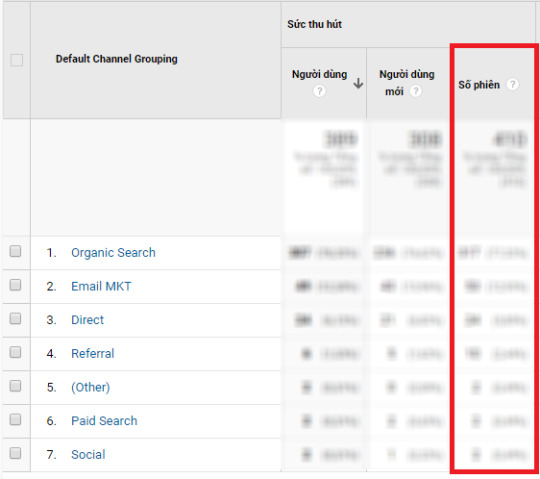Sort by the Số phiên column header
The height and width of the screenshot is (479, 540).
479,85
